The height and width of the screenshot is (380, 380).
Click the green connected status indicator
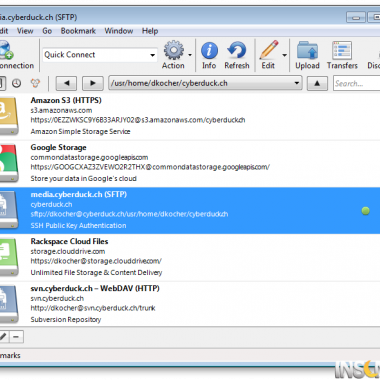[366, 211]
